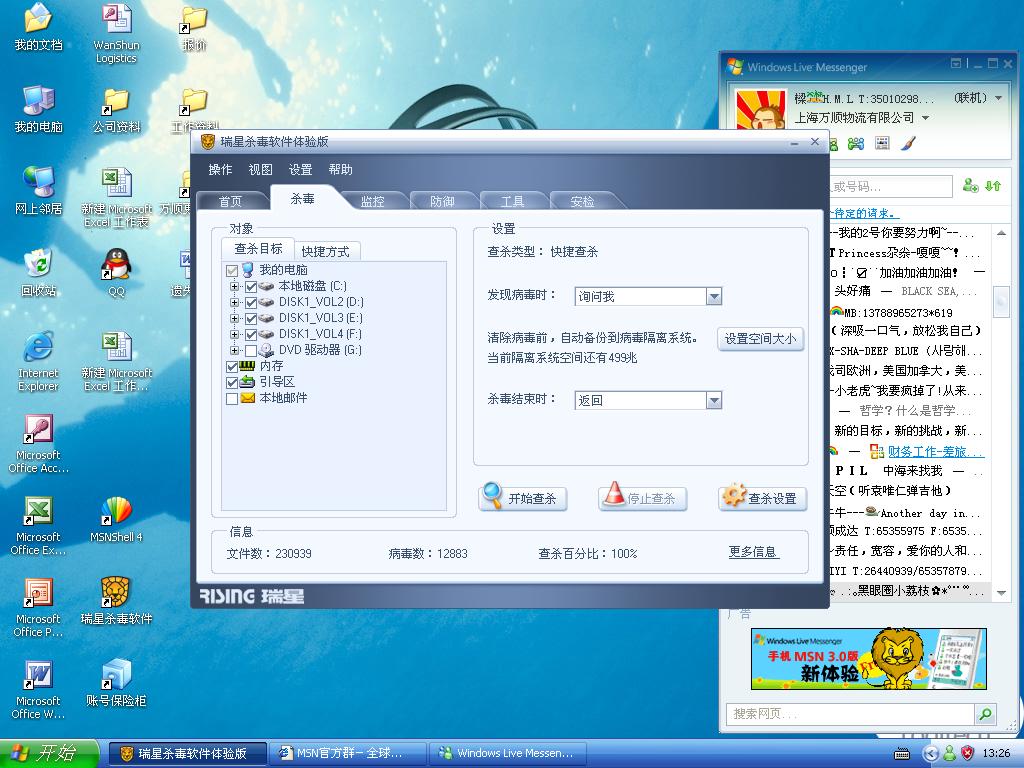Screen dimensions: 1024x768
Task: Click Messenger contact list scroll down arrow
Action: [1001, 593]
